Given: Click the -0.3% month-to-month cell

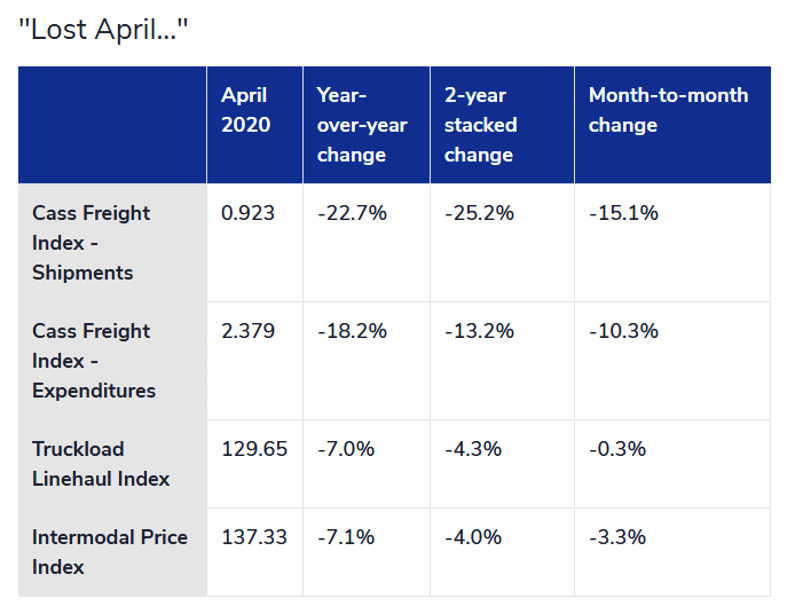Looking at the screenshot, I should coord(617,449).
